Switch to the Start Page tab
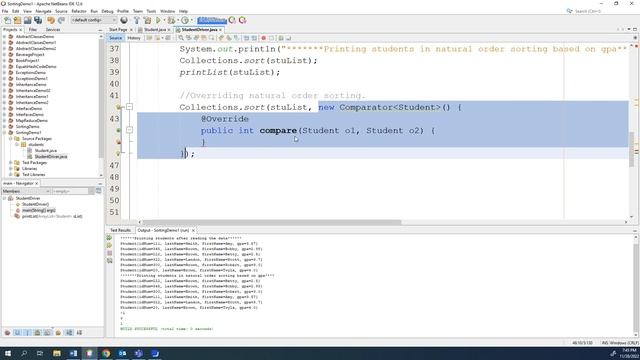Screen dimensions: 640x360 pyautogui.click(x=118, y=30)
